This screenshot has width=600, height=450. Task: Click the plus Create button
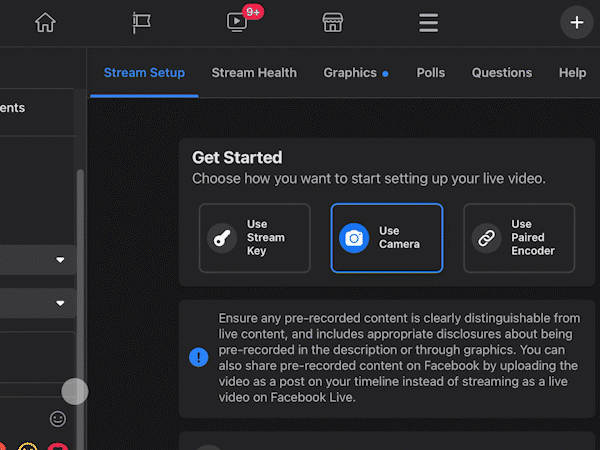pyautogui.click(x=576, y=22)
